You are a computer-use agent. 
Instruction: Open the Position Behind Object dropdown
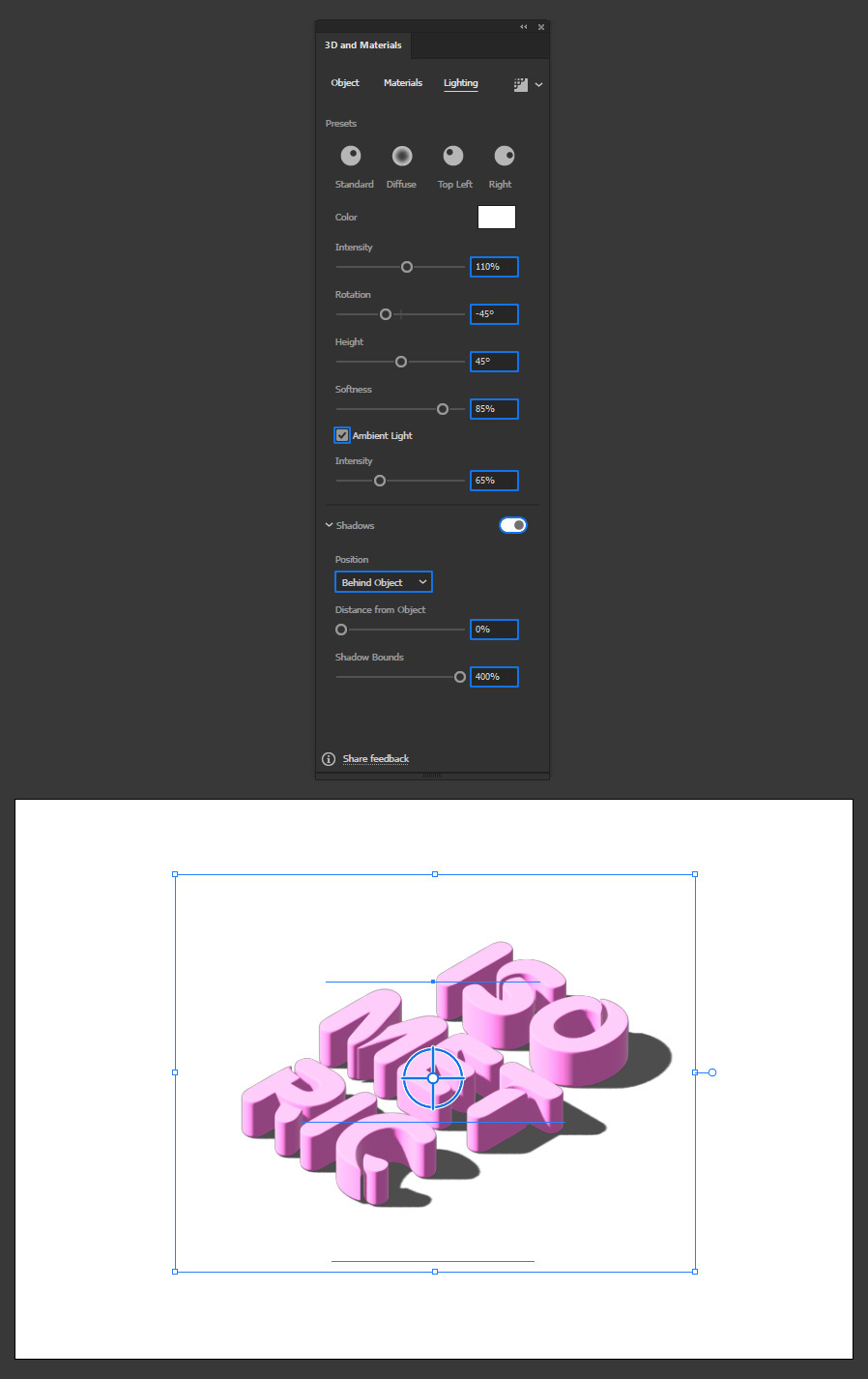[384, 582]
